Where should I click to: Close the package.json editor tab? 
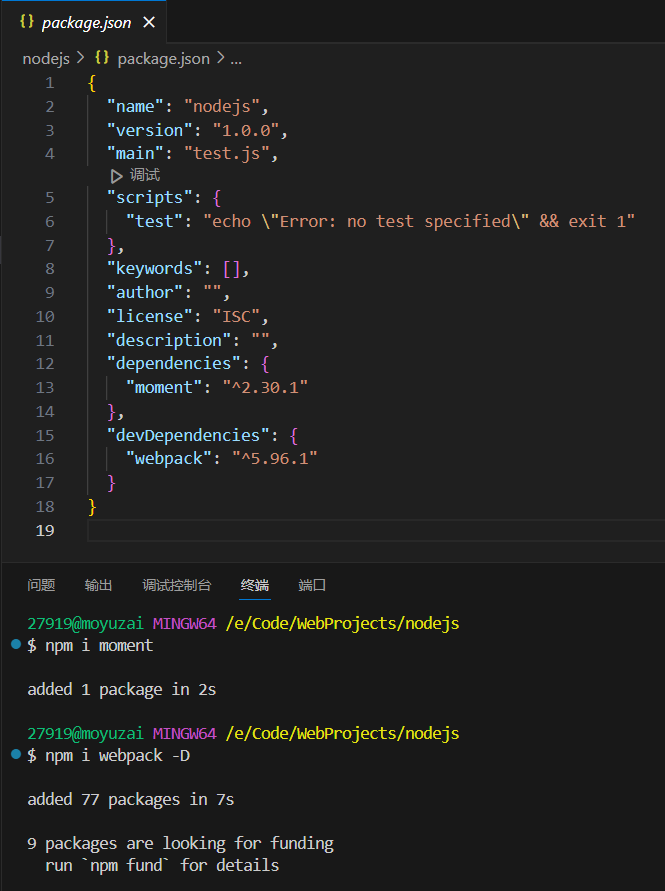(149, 22)
